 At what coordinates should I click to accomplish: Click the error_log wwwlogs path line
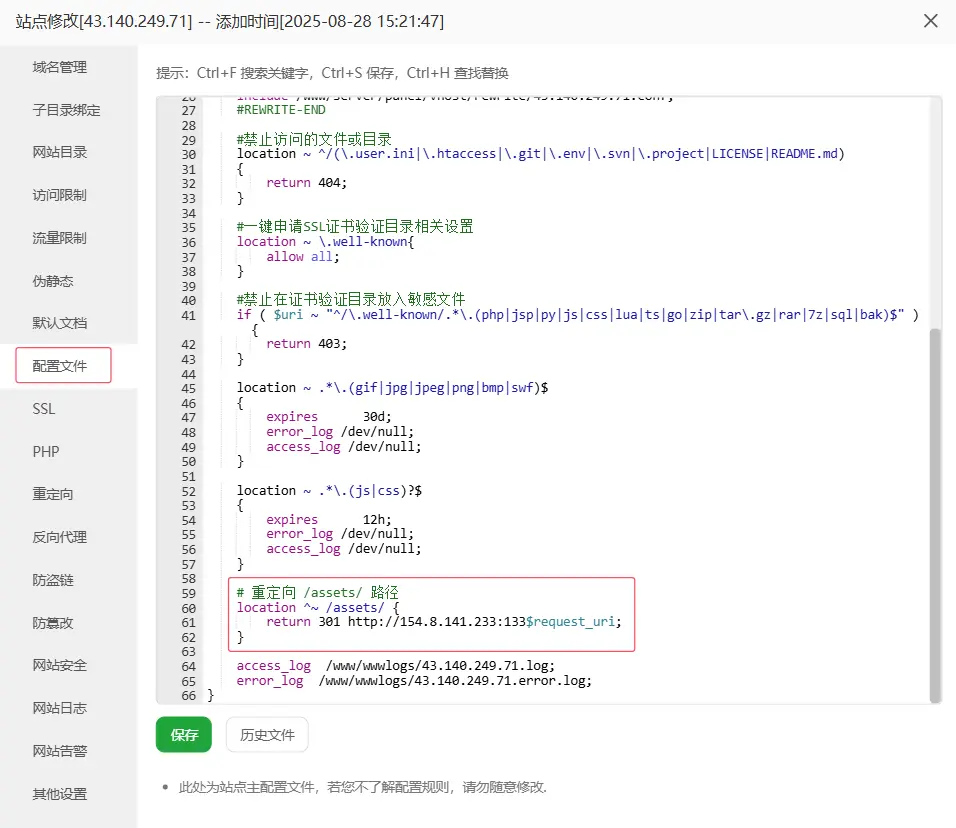tap(414, 681)
